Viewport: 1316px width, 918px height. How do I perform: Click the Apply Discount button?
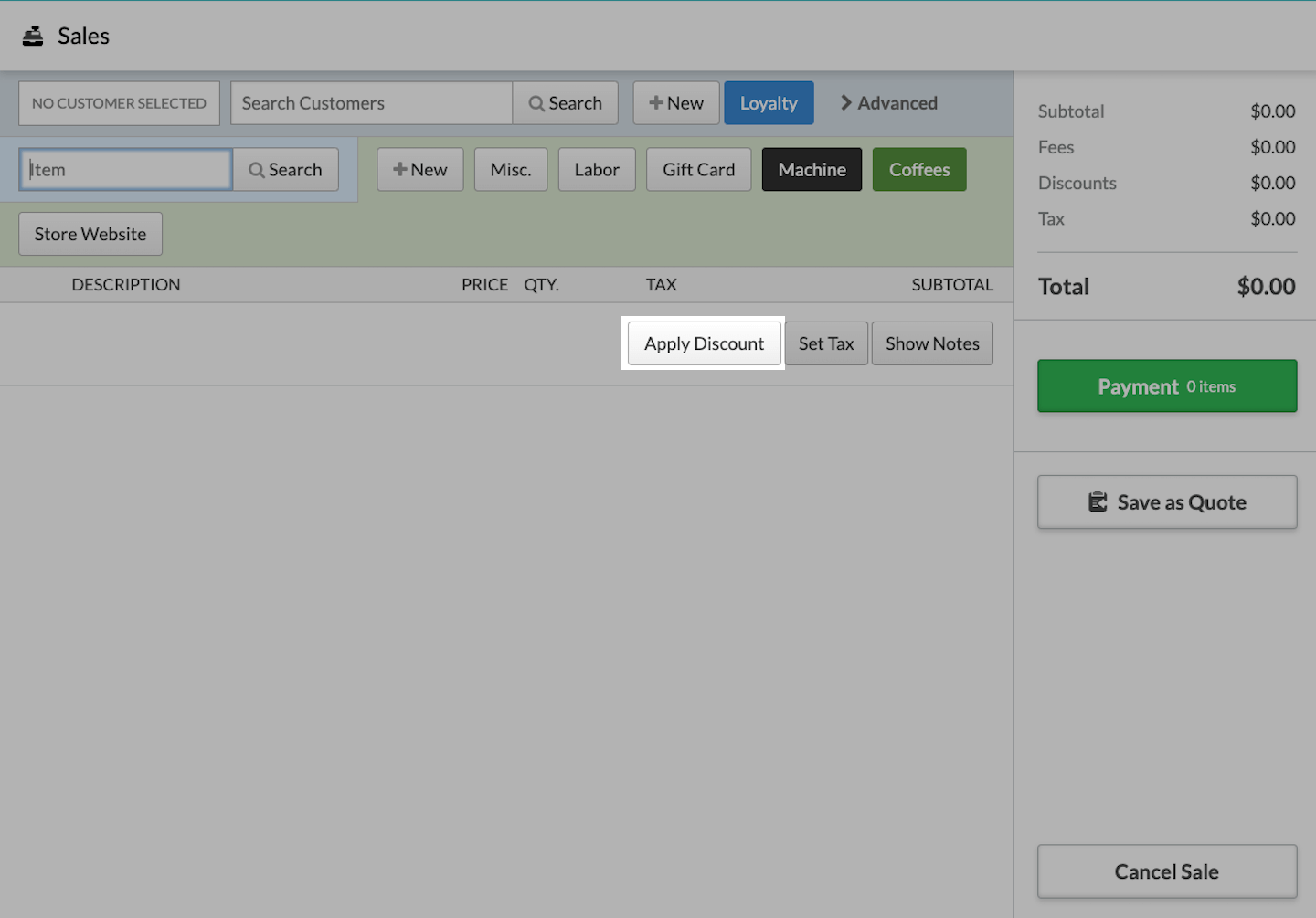coord(704,344)
